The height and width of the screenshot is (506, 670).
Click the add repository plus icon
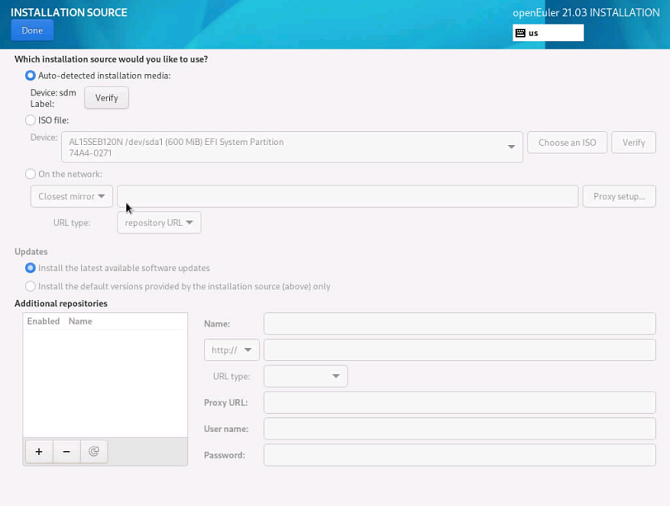[x=39, y=452]
